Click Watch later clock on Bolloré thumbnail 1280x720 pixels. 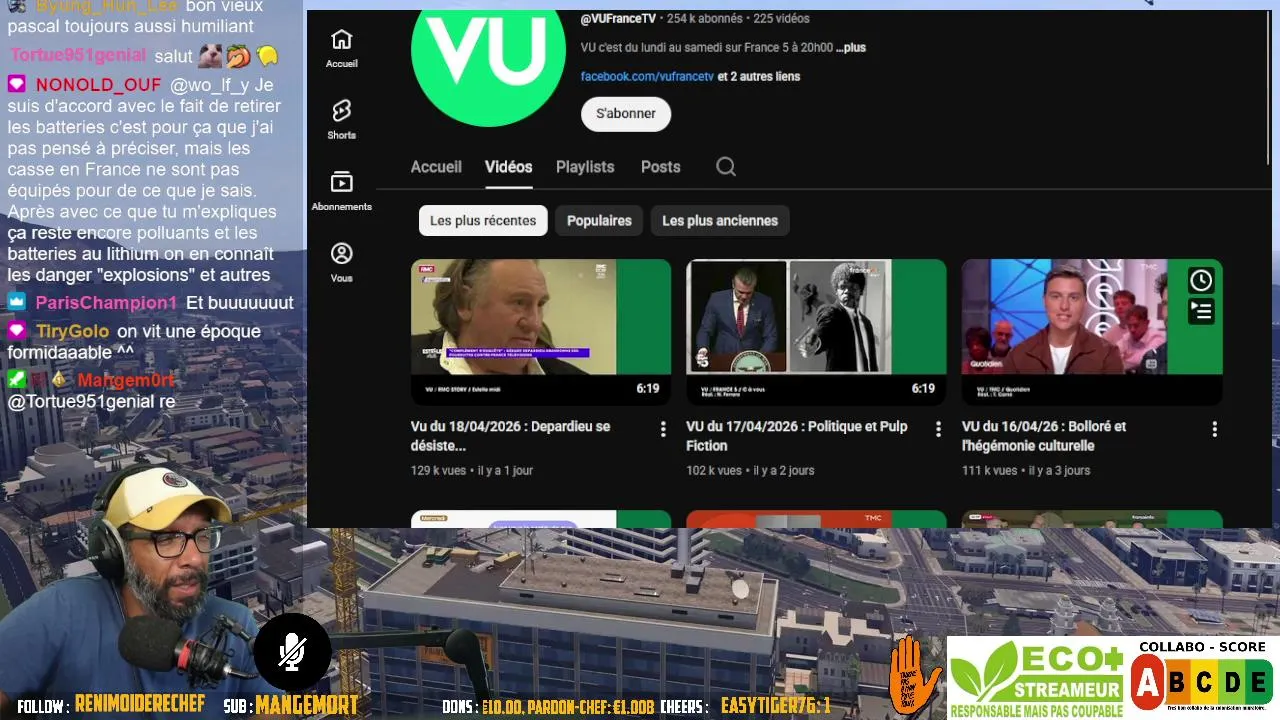[x=1200, y=281]
